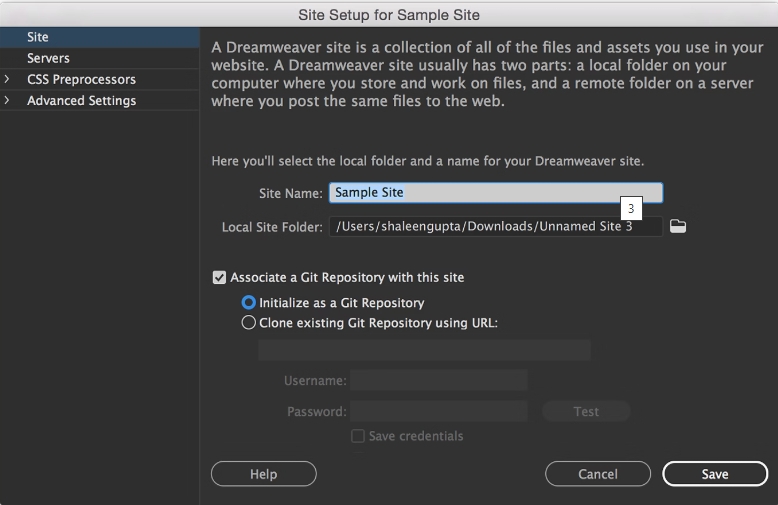The width and height of the screenshot is (778, 505).
Task: Cancel the site setup dialog
Action: [598, 474]
